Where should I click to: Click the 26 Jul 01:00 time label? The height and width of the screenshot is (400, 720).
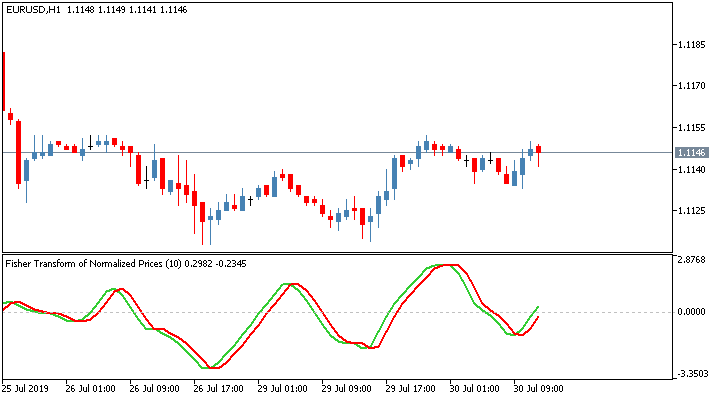coord(90,389)
